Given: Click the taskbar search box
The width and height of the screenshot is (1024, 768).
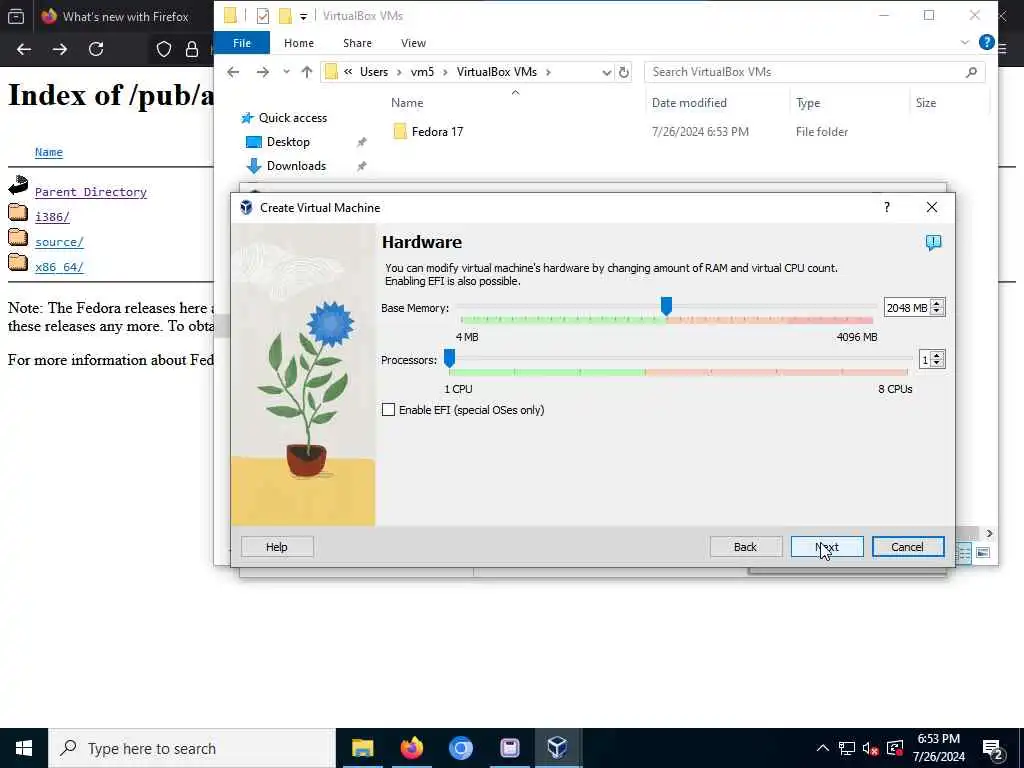Looking at the screenshot, I should click(192, 748).
